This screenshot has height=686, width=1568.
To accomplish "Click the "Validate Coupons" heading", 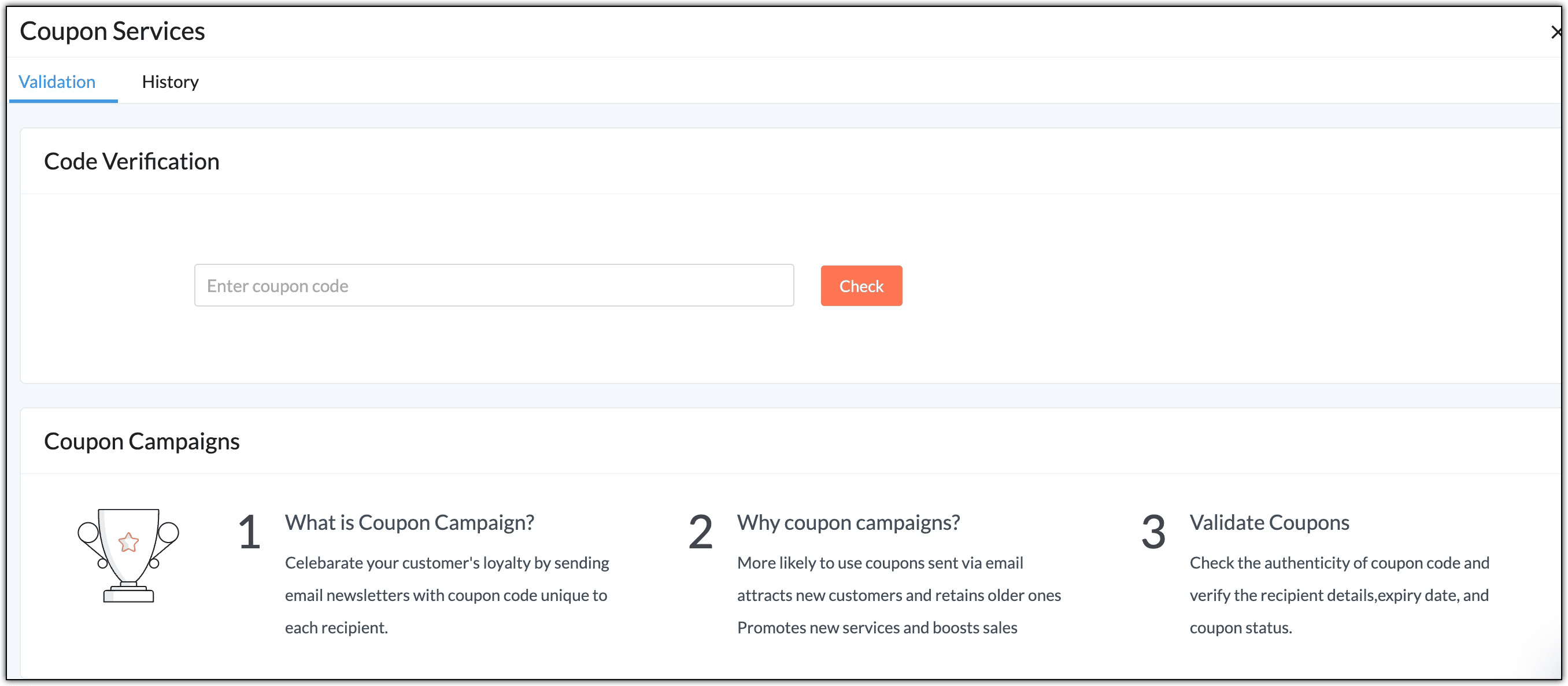I will click(1269, 522).
